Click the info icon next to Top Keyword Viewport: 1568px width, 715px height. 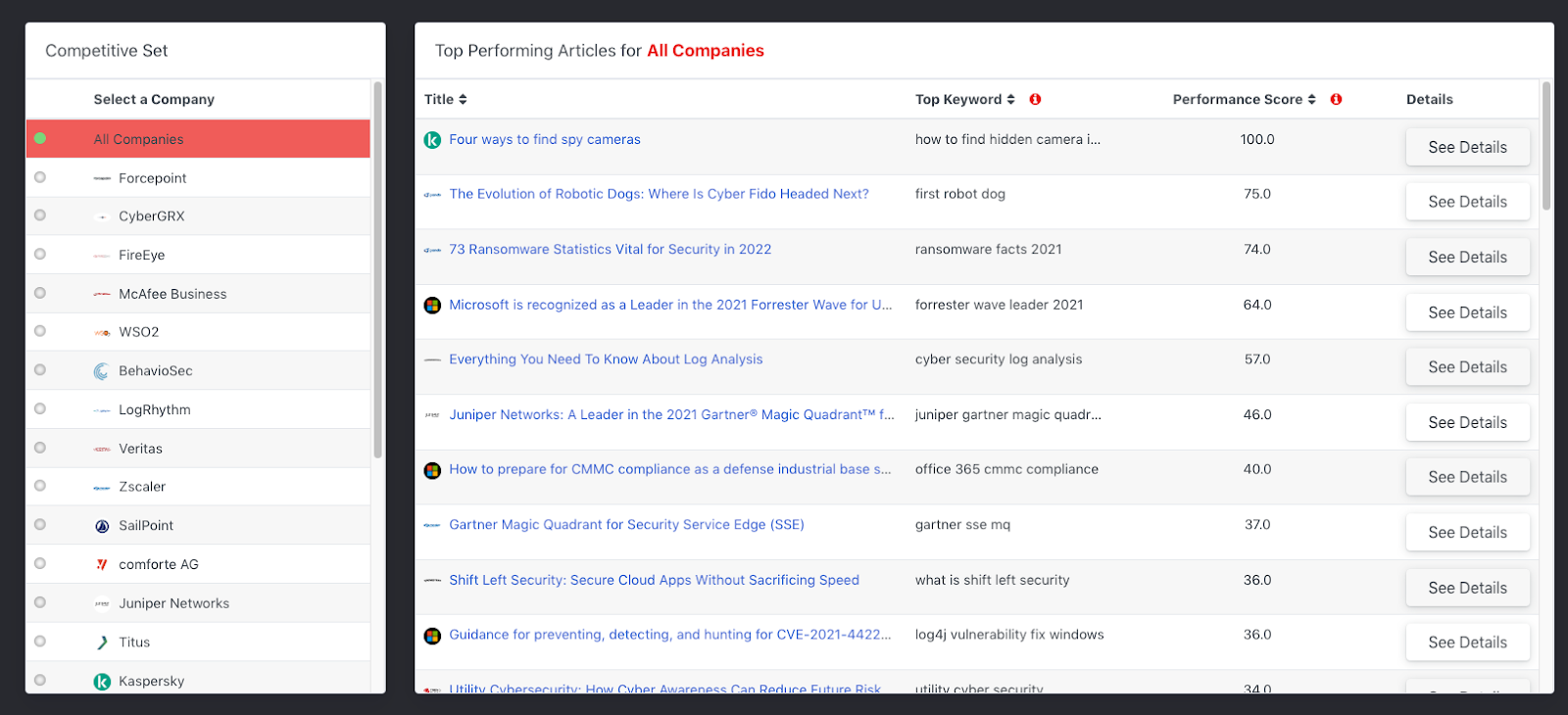coord(1035,100)
